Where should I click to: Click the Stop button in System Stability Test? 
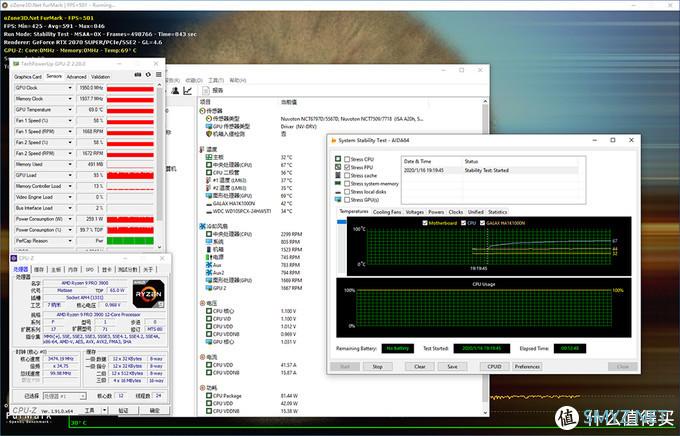point(377,367)
